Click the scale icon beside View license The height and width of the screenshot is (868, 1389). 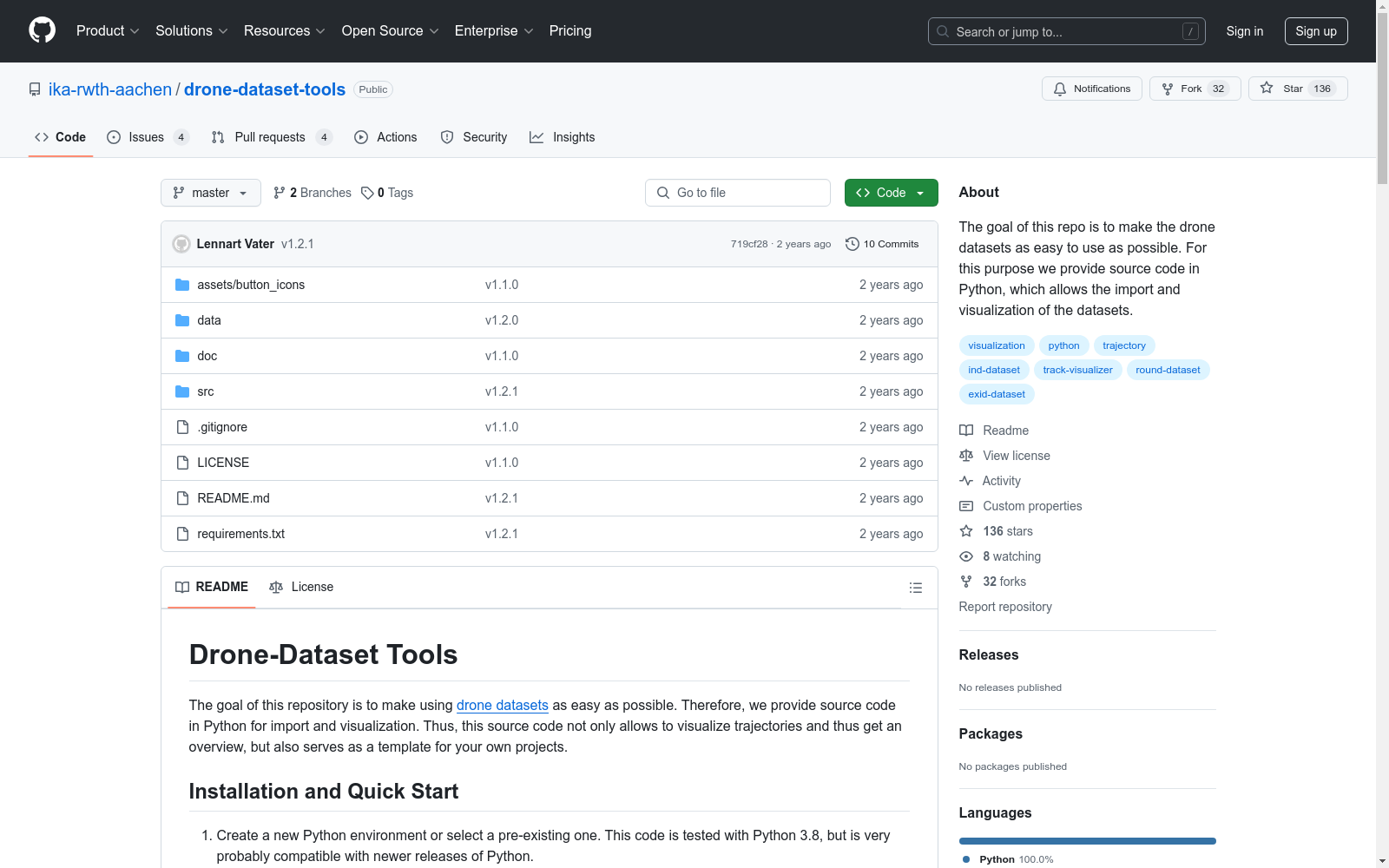click(966, 456)
